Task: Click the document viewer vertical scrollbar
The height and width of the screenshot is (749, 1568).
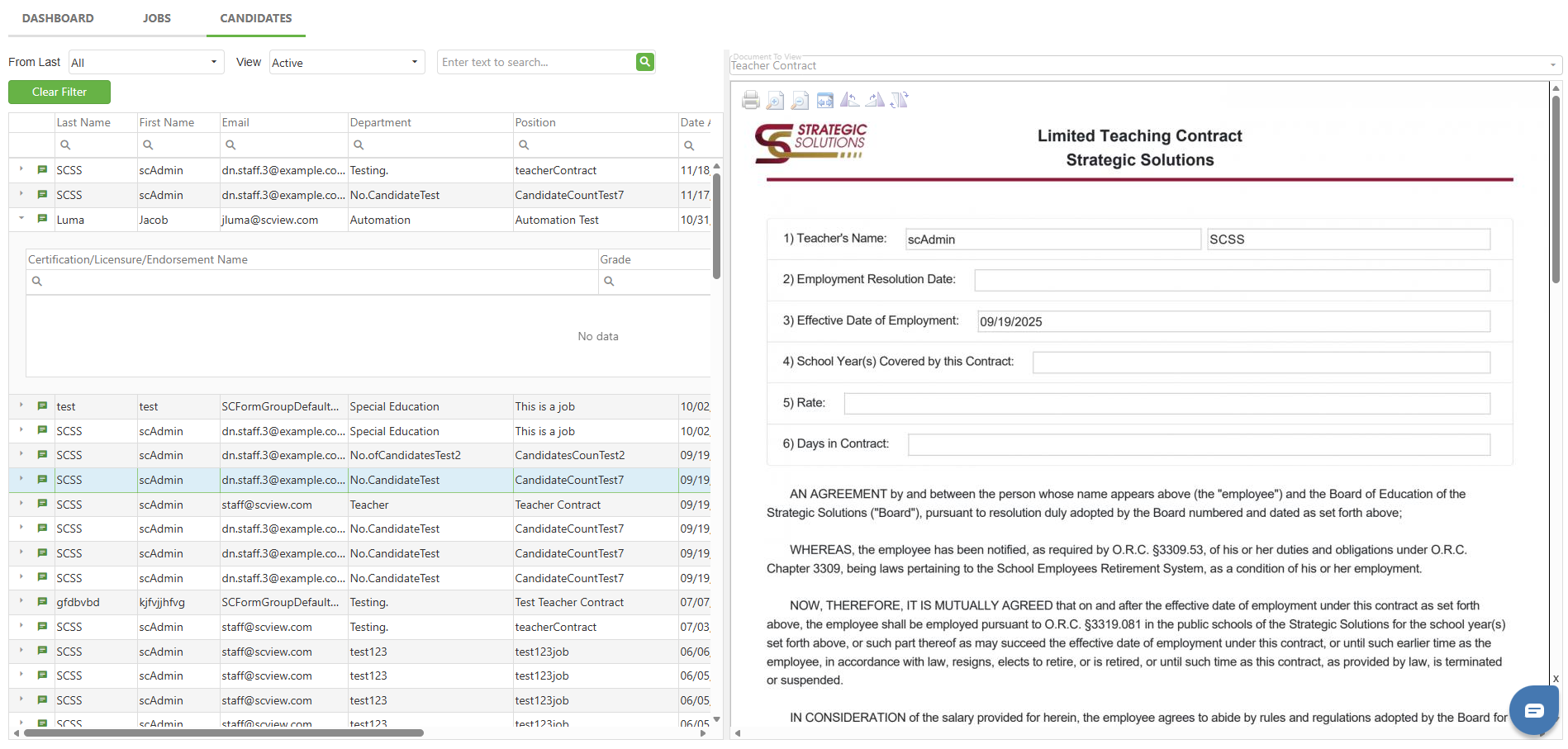Action: (x=1556, y=190)
